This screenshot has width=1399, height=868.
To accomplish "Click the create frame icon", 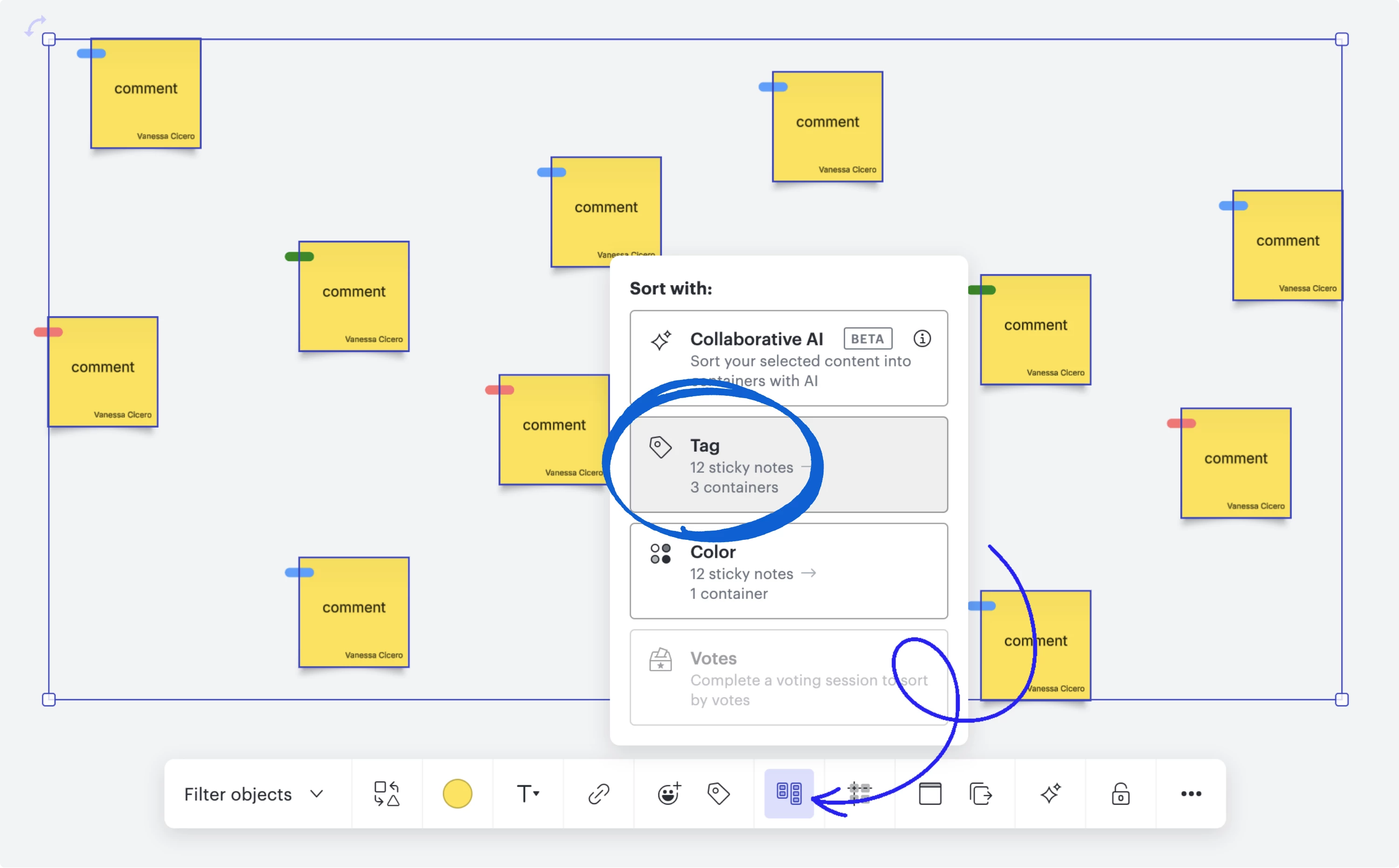I will [930, 794].
